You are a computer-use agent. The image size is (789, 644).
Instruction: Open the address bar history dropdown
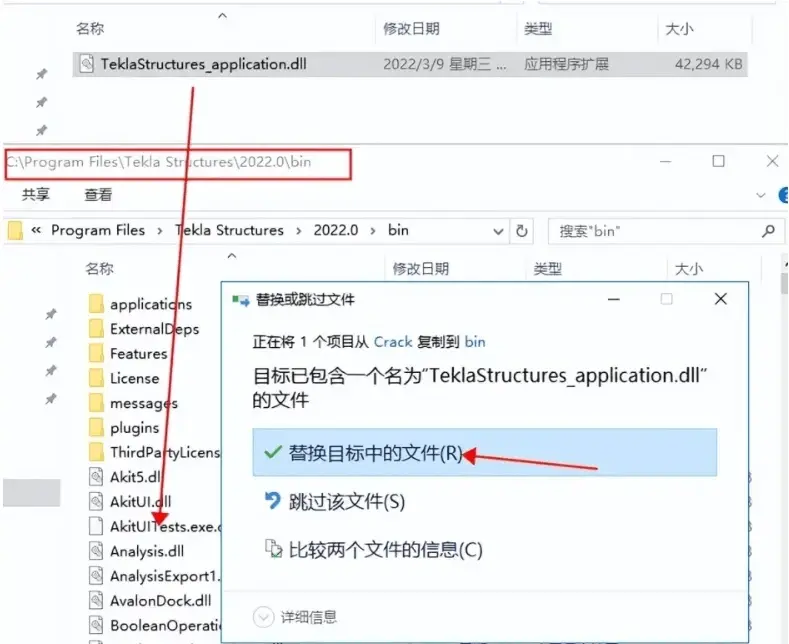point(498,231)
